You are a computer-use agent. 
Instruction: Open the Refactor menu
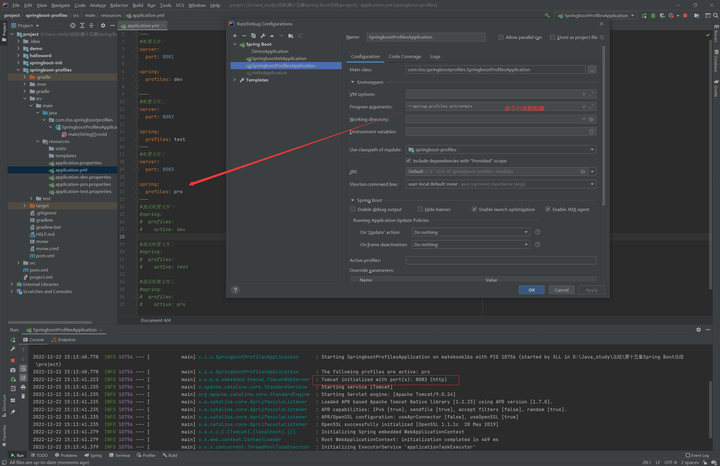click(x=119, y=5)
